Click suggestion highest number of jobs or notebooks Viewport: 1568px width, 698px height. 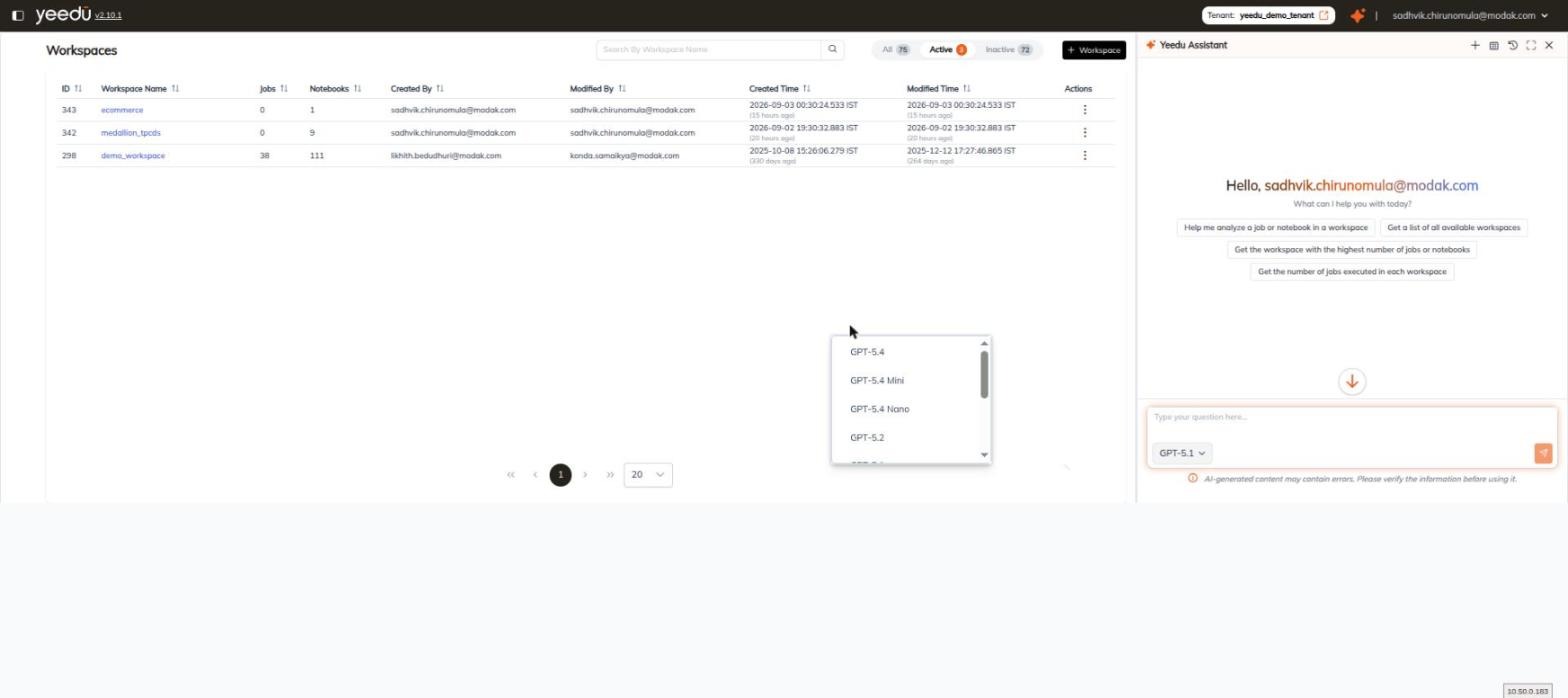coord(1352,250)
